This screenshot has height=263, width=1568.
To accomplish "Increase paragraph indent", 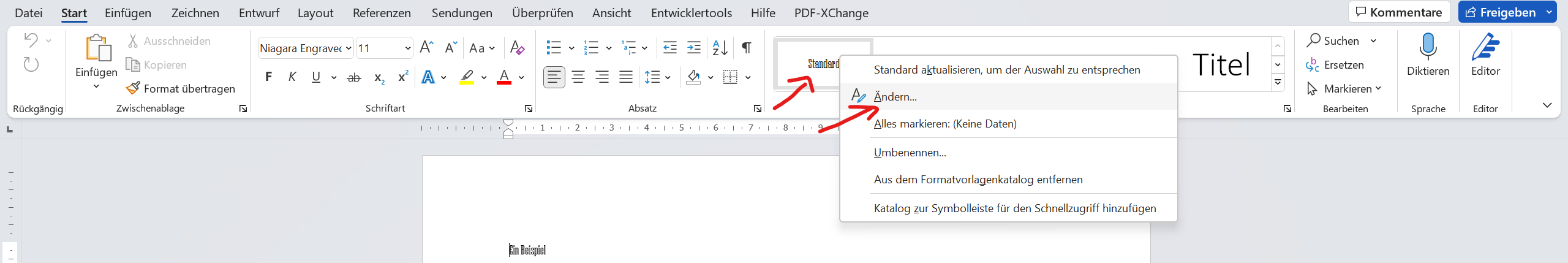I will tap(694, 47).
